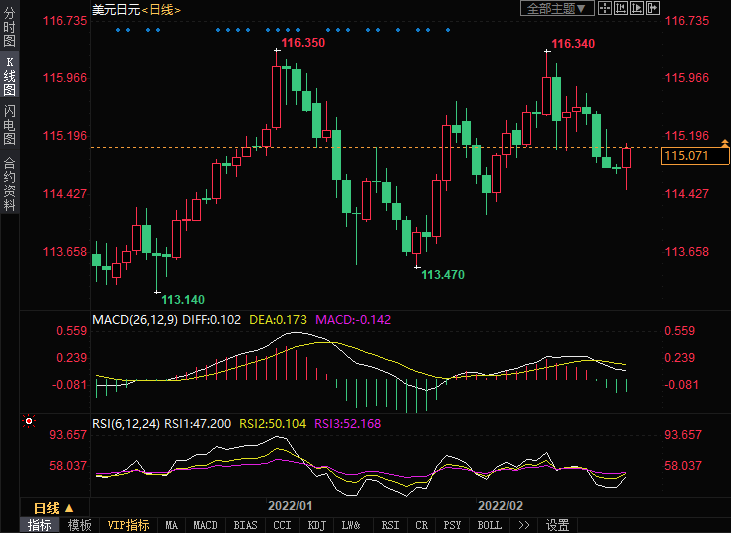
Task: Switch to the 模板 tab
Action: (x=80, y=525)
